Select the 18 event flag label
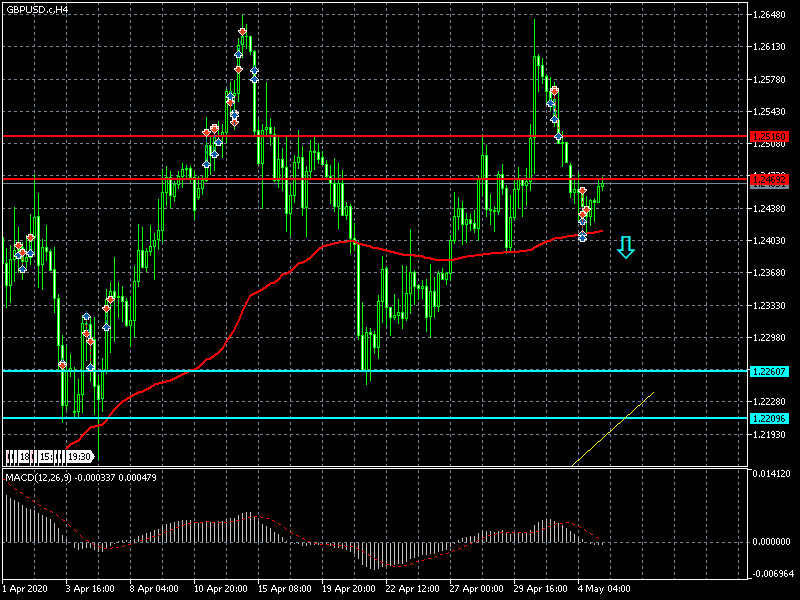 (24, 457)
